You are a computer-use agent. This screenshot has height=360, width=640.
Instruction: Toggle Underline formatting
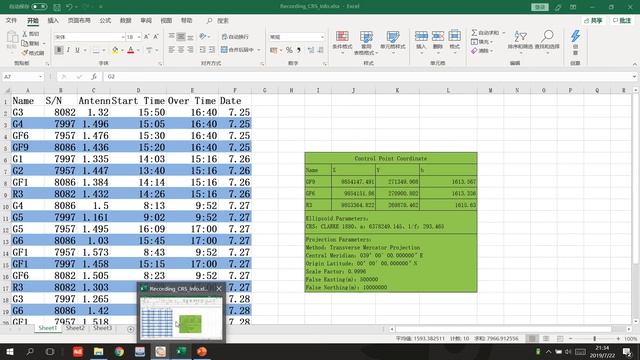pos(77,50)
